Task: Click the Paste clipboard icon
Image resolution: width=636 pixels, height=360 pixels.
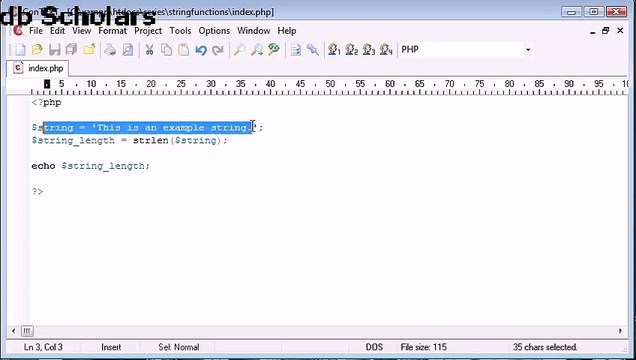Action: tap(184, 50)
